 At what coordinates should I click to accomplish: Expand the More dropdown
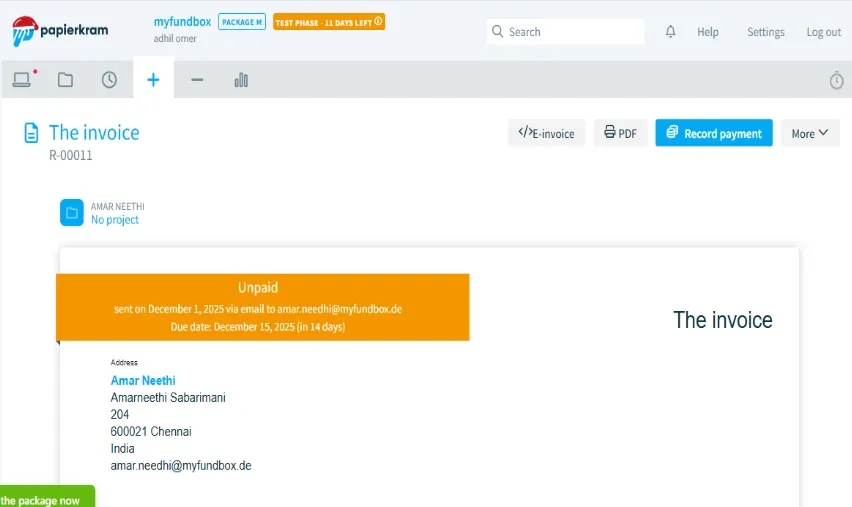[810, 133]
